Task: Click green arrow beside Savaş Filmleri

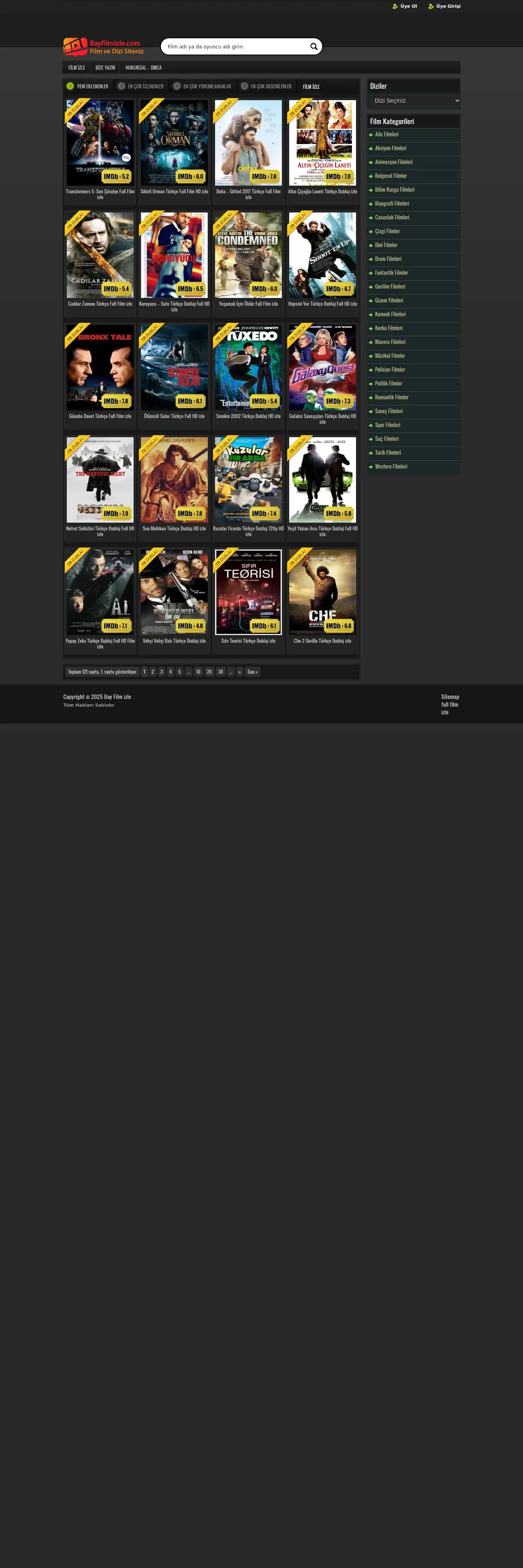Action: (x=371, y=412)
